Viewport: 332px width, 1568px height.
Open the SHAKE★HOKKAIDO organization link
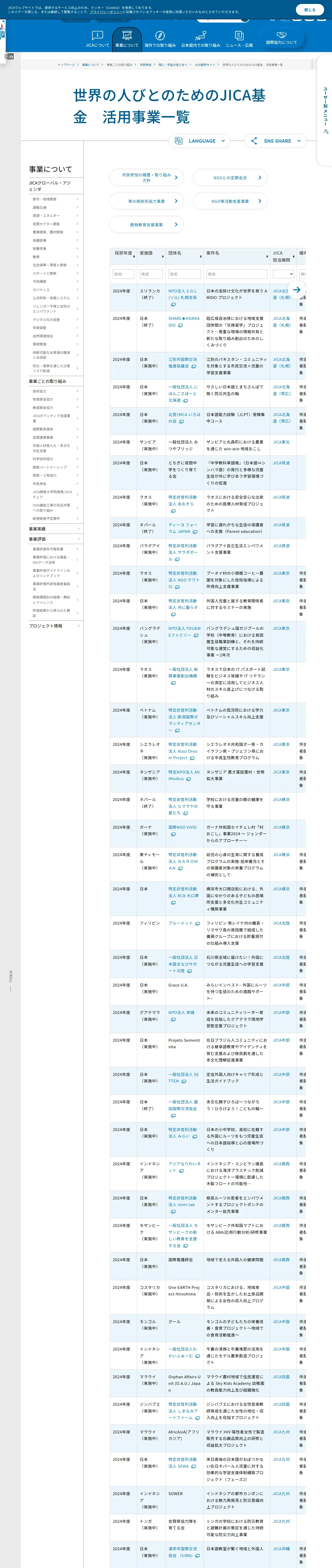pyautogui.click(x=184, y=321)
